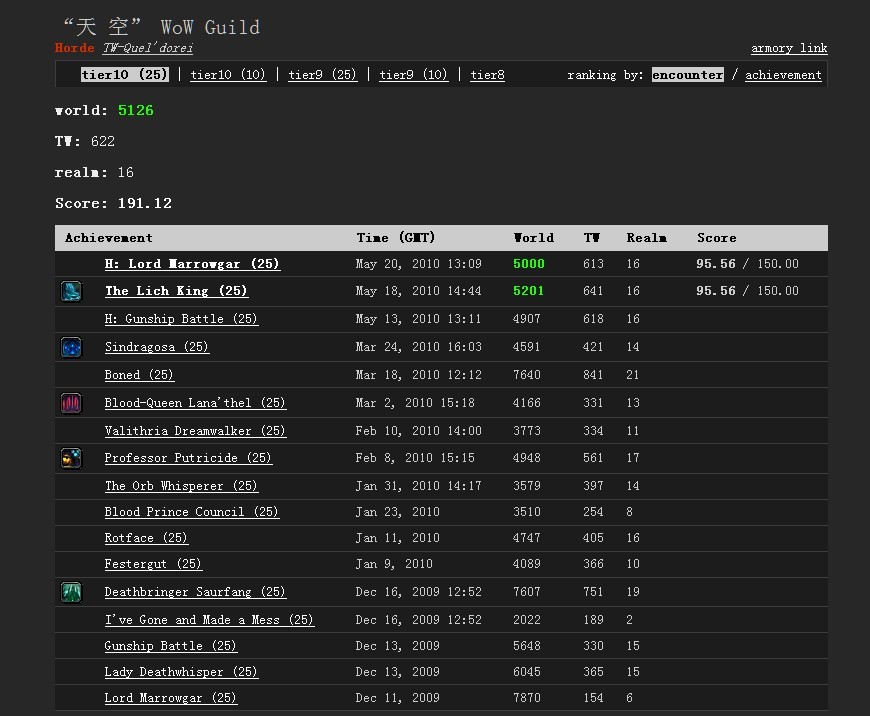Open the Dec 11 Lord Marrowgar (25) link

coord(171,698)
